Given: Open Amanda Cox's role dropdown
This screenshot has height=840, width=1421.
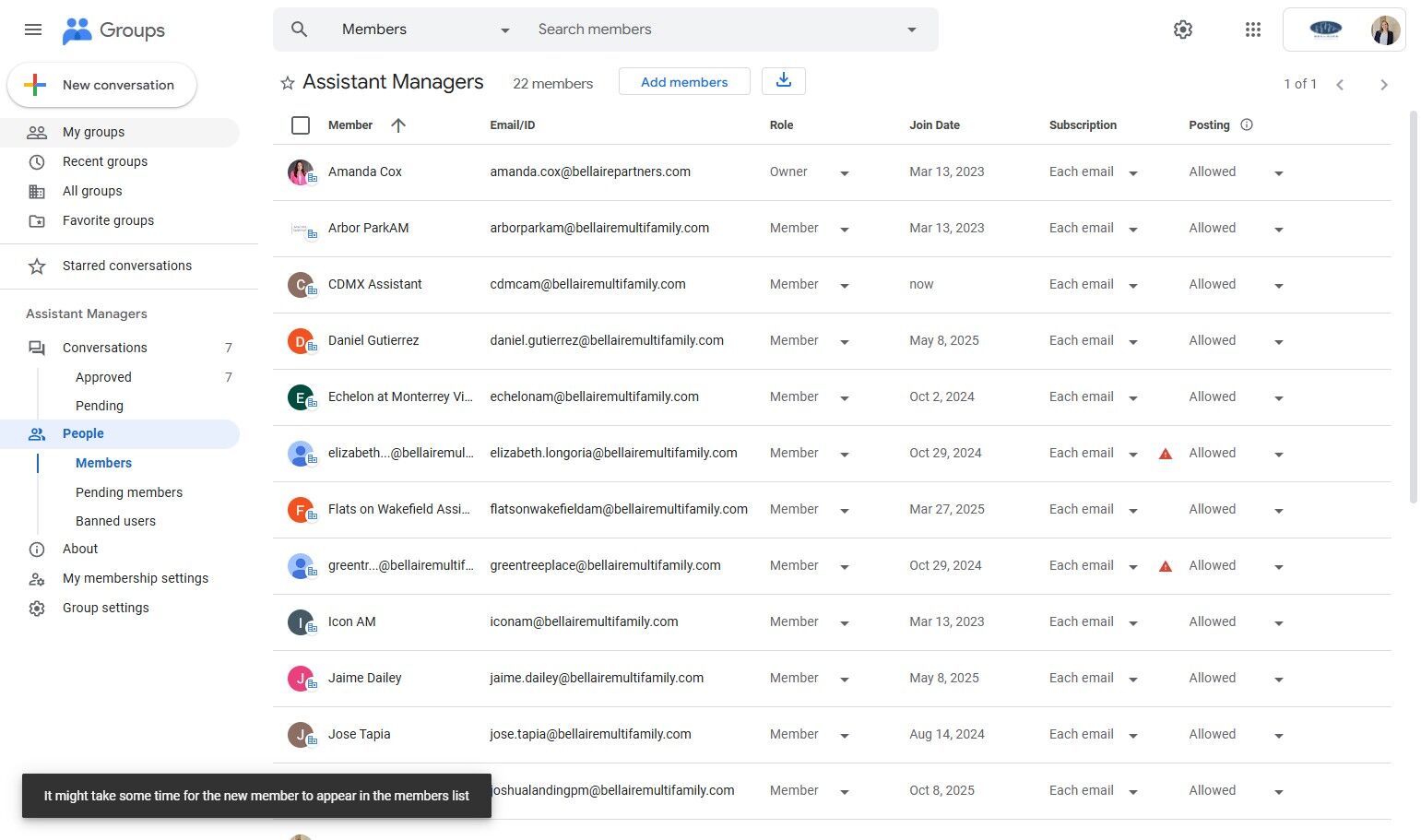Looking at the screenshot, I should click(x=844, y=173).
